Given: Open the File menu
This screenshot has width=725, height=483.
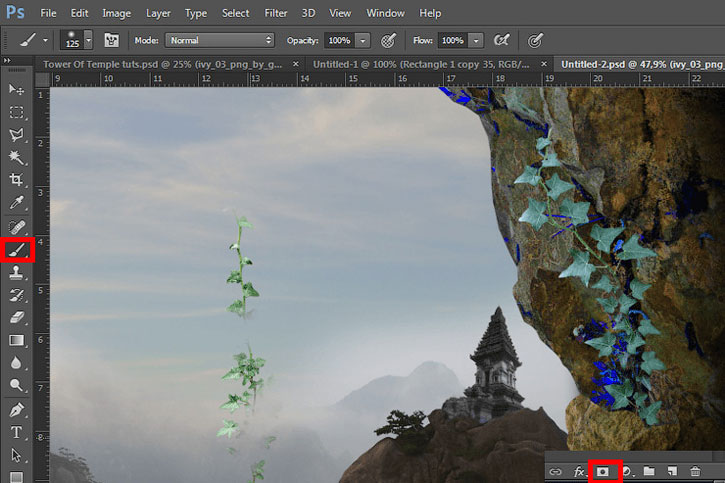Looking at the screenshot, I should (x=48, y=13).
